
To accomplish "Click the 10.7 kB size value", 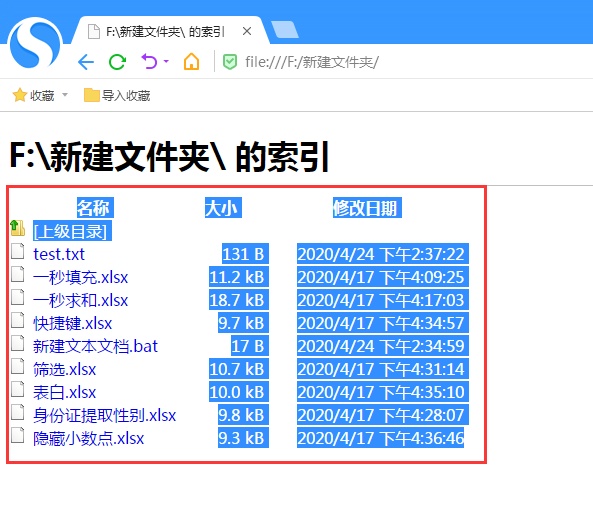I will 239,369.
